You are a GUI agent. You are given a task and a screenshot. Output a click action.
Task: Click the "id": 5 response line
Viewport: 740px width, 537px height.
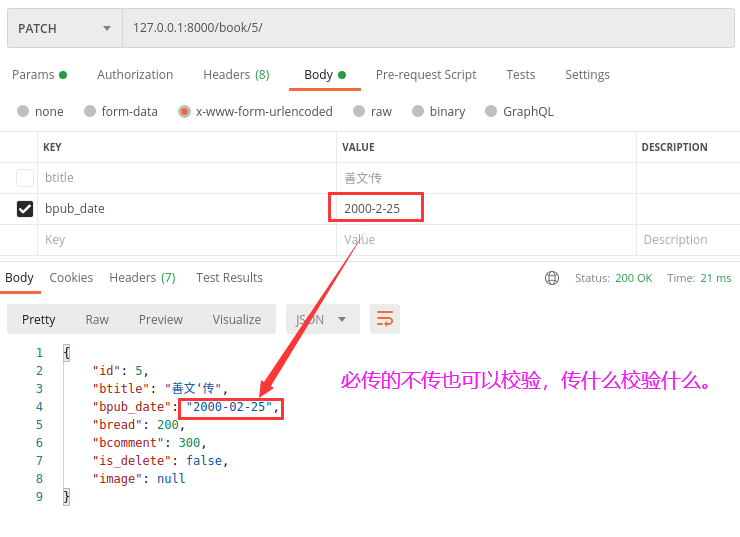click(121, 371)
